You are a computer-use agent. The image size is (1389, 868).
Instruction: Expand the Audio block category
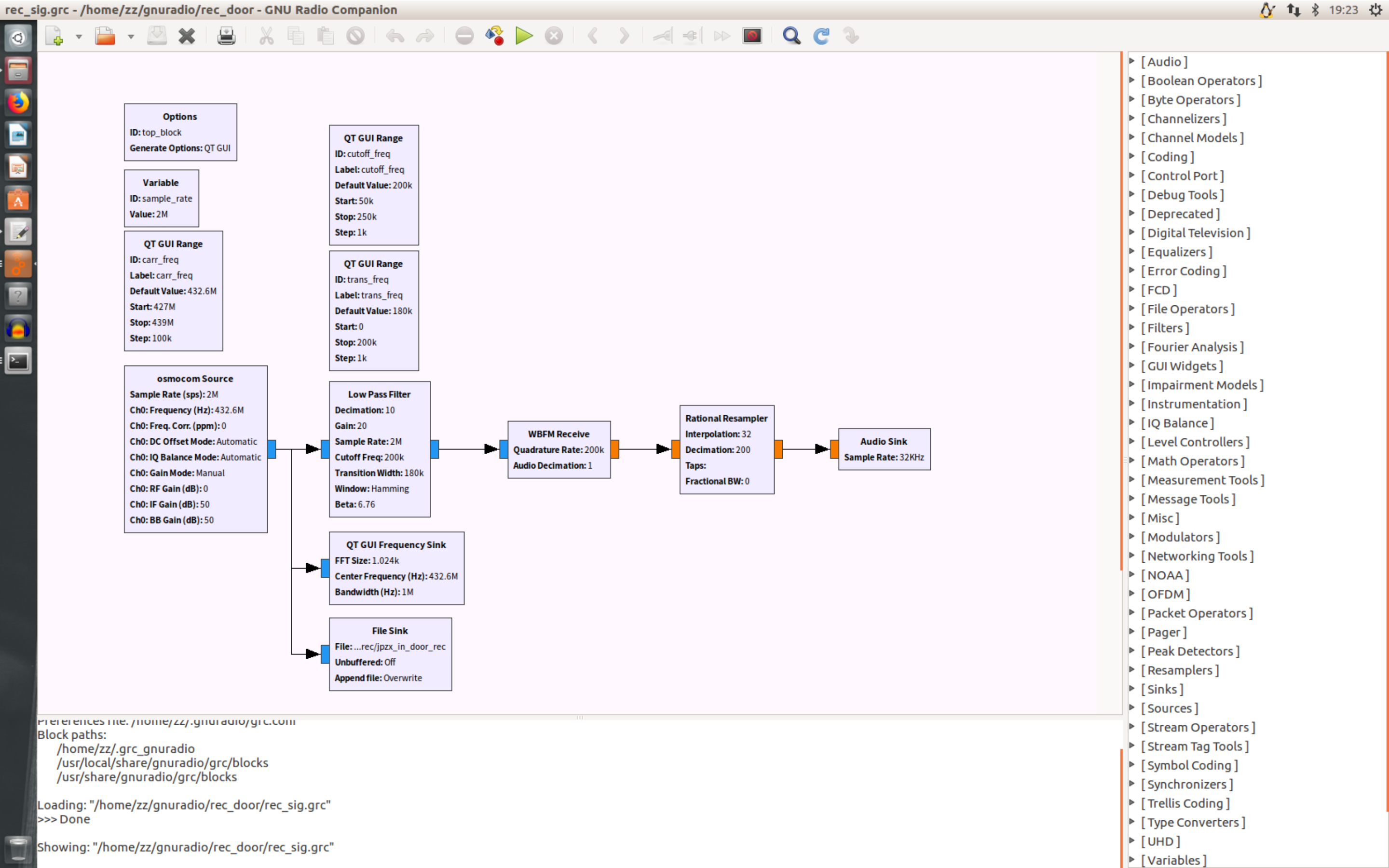[1132, 61]
